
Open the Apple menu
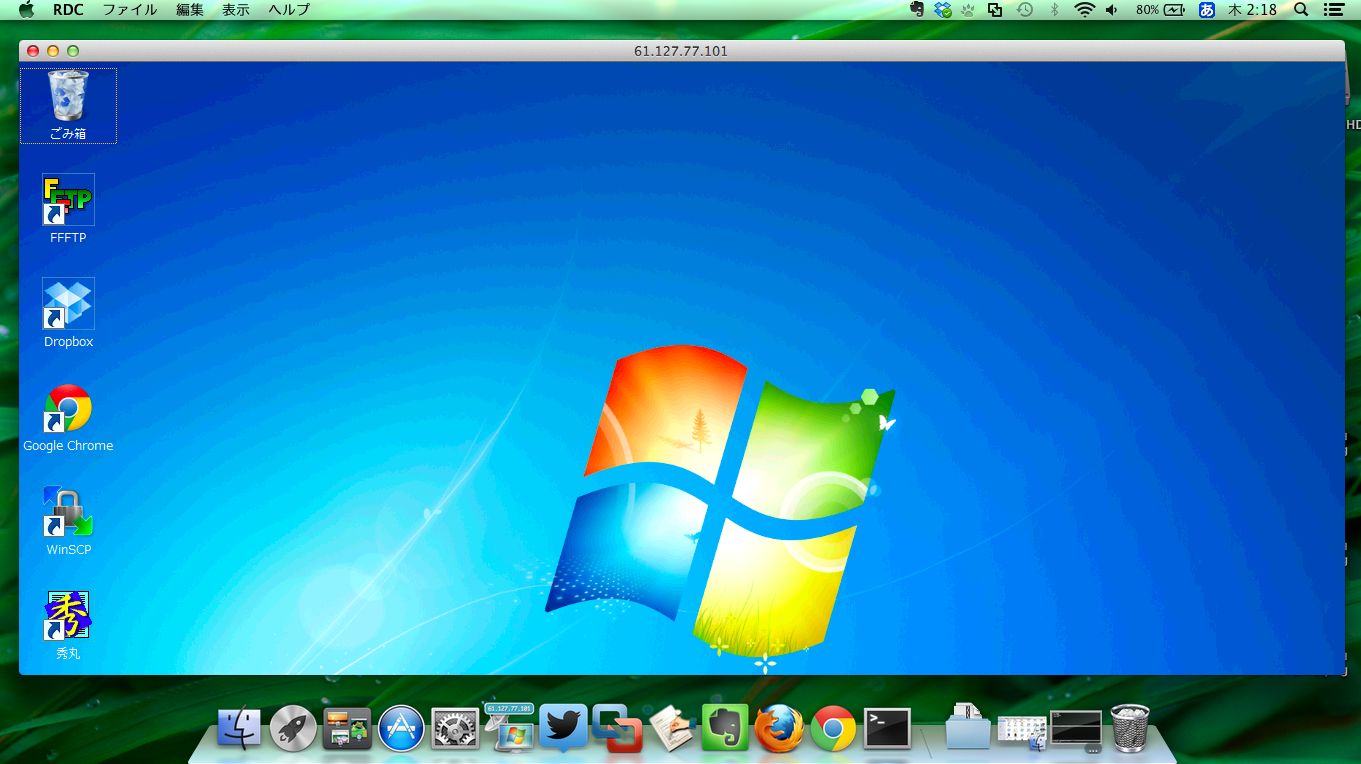point(26,10)
